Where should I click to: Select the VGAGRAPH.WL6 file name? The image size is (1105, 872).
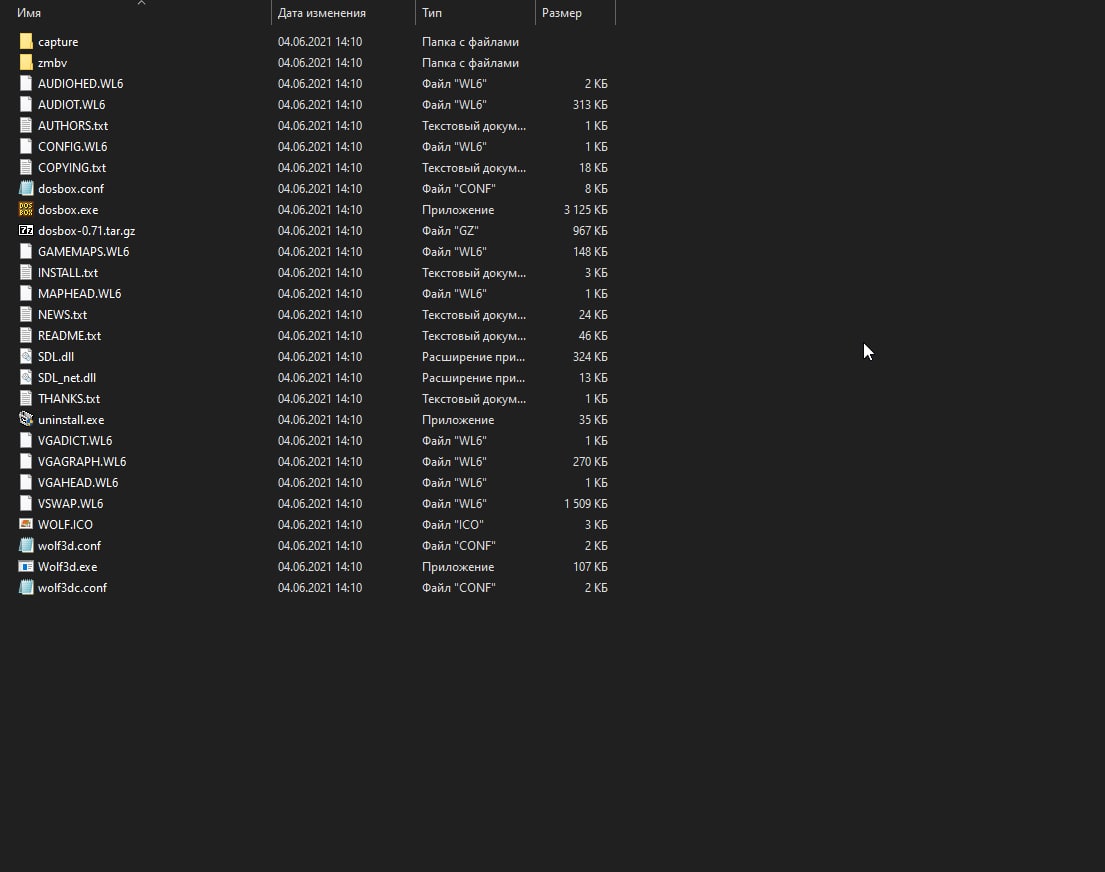(82, 462)
